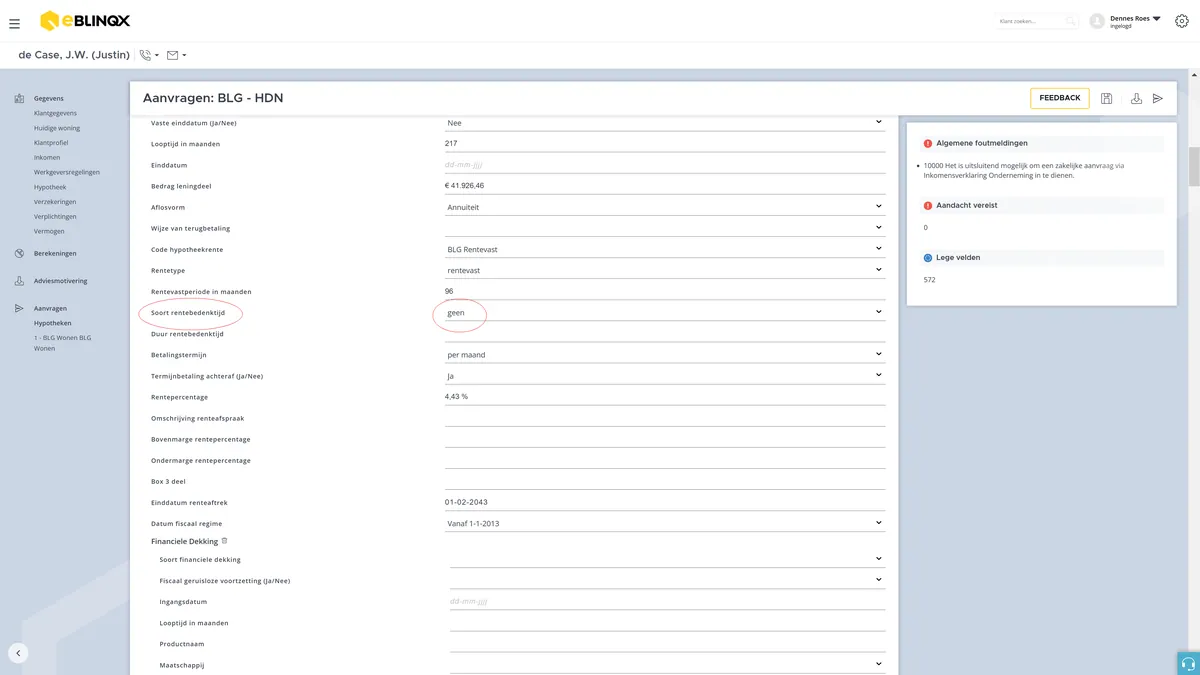Screen dimensions: 1200x675
Task: Open the Datum fiscaal regime dropdown
Action: (665, 523)
